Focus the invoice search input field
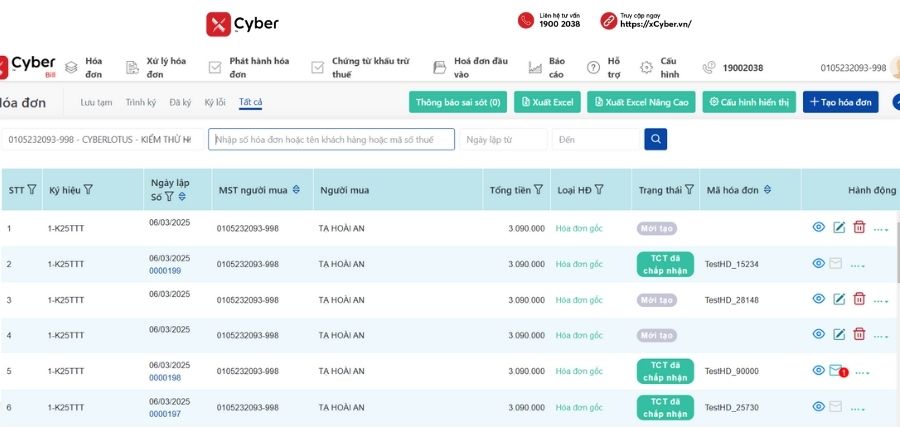 click(x=331, y=139)
